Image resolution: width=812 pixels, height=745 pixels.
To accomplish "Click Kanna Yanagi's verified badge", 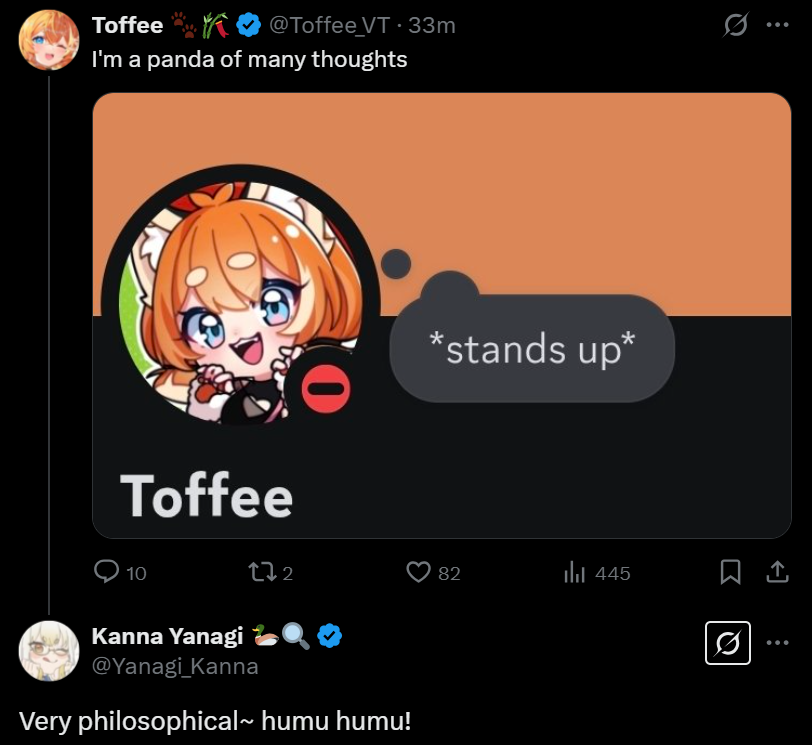I will [330, 636].
